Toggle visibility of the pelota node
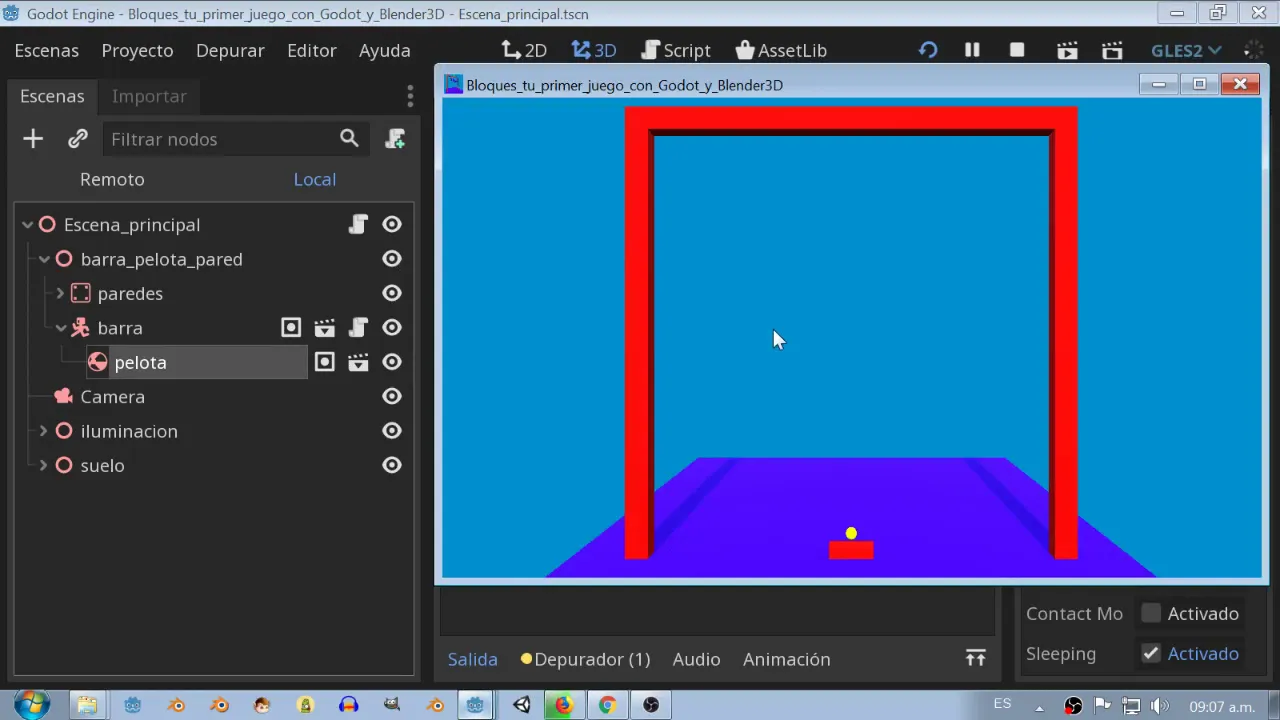The width and height of the screenshot is (1280, 720). pos(392,362)
